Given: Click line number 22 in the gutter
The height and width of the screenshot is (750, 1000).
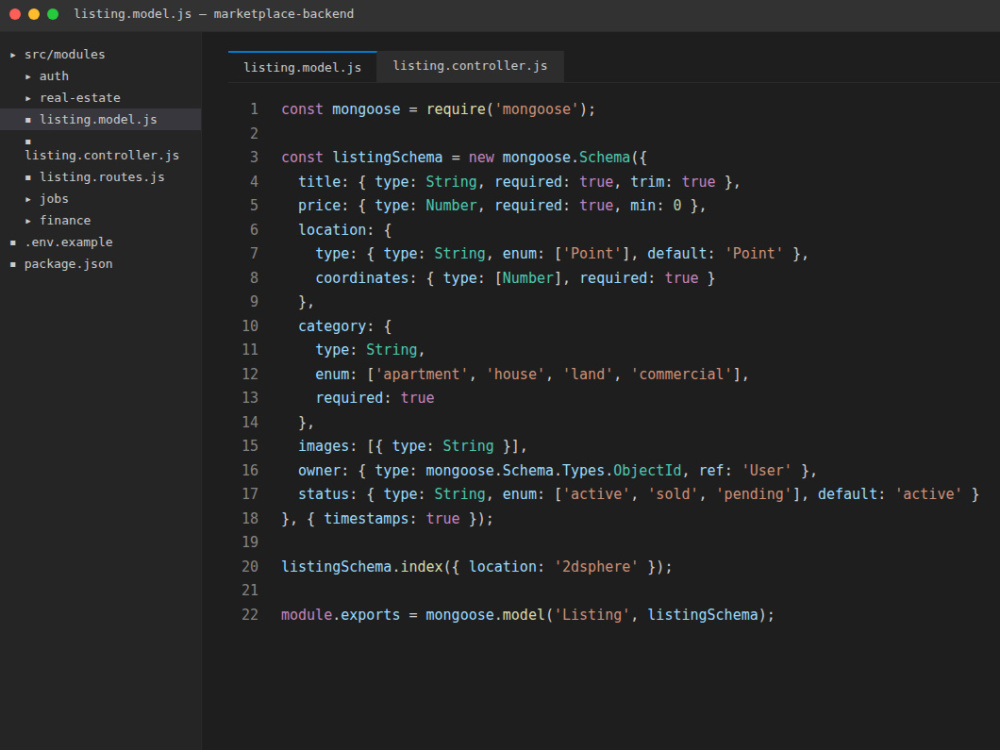Looking at the screenshot, I should point(250,615).
